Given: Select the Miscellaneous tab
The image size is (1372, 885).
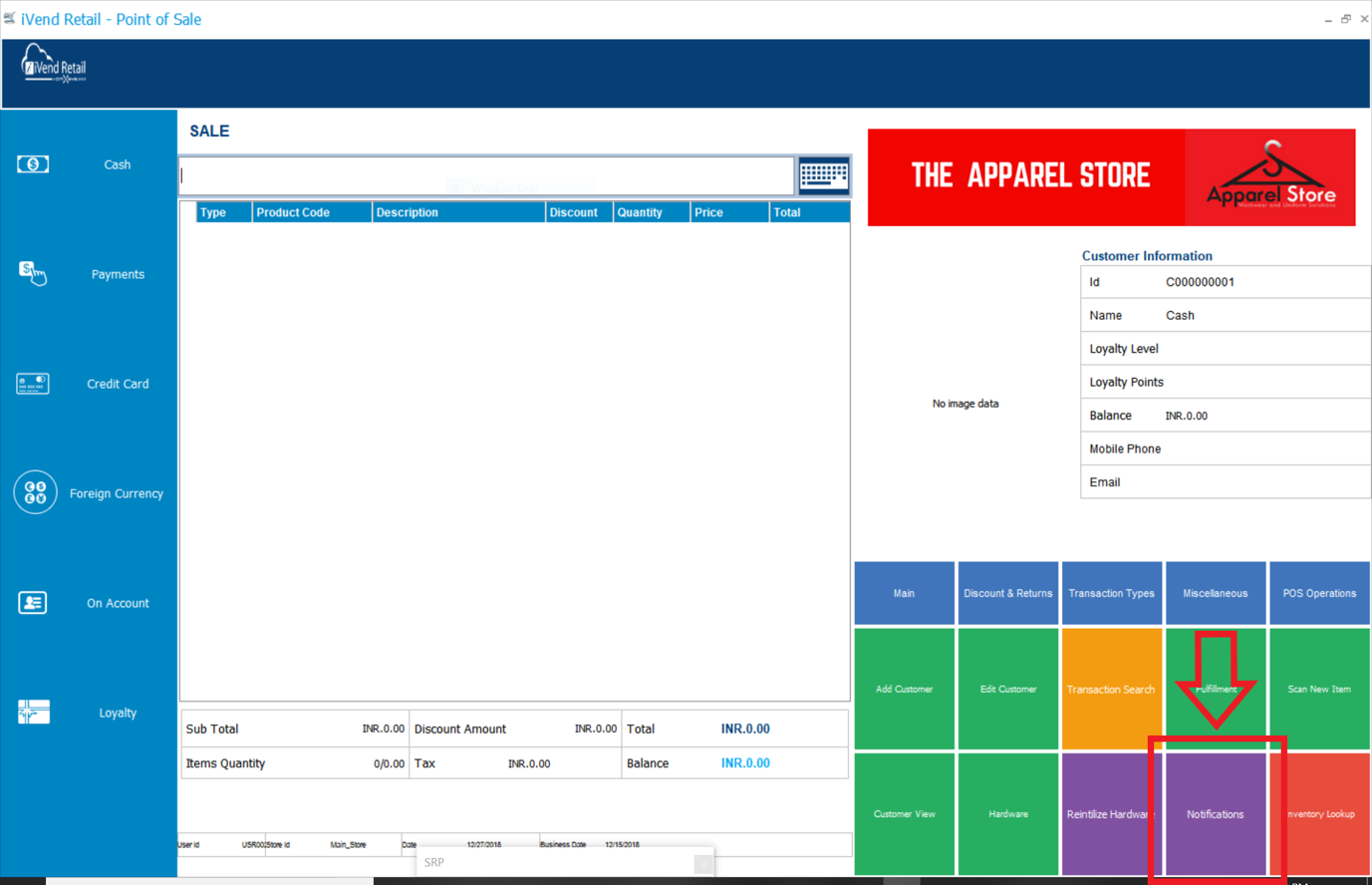Looking at the screenshot, I should tap(1215, 593).
